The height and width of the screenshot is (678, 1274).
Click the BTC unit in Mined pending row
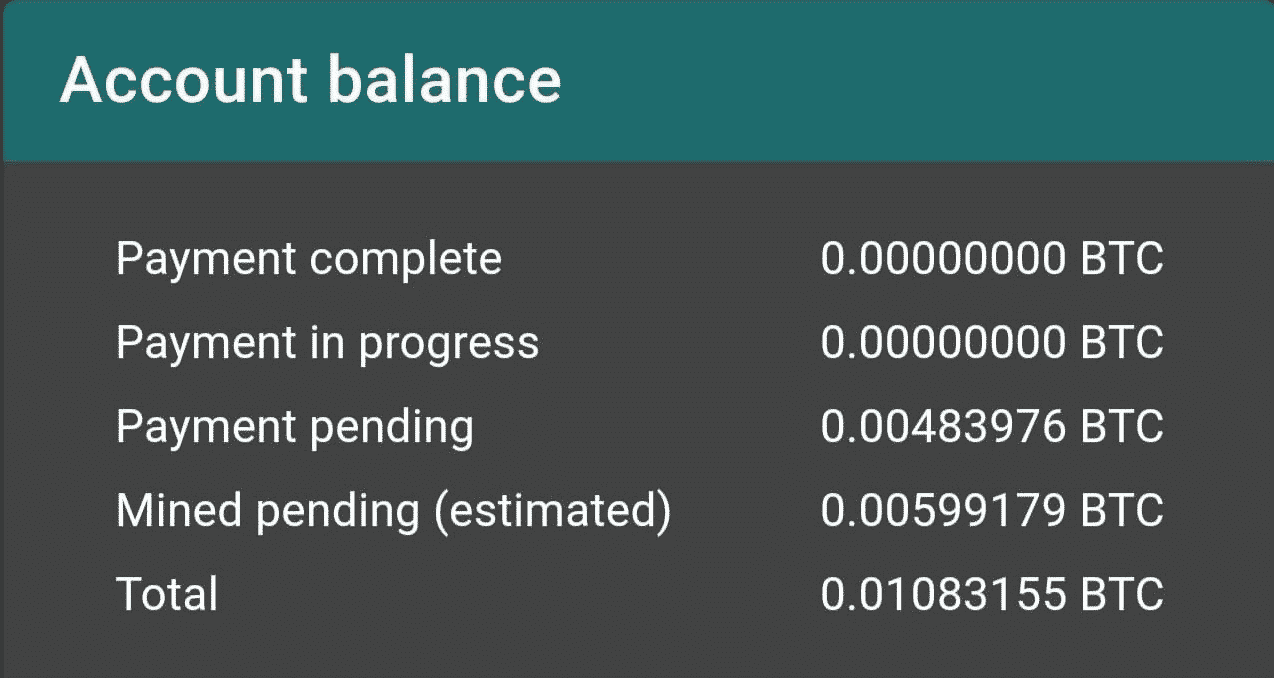point(1122,511)
